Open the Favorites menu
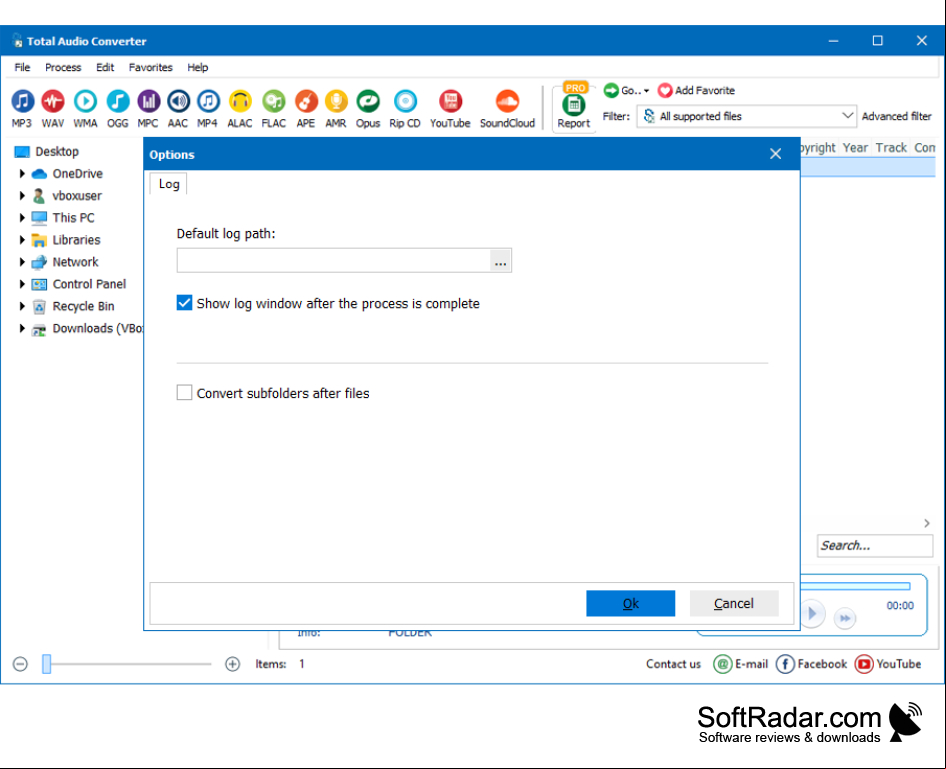The width and height of the screenshot is (946, 769). click(151, 68)
